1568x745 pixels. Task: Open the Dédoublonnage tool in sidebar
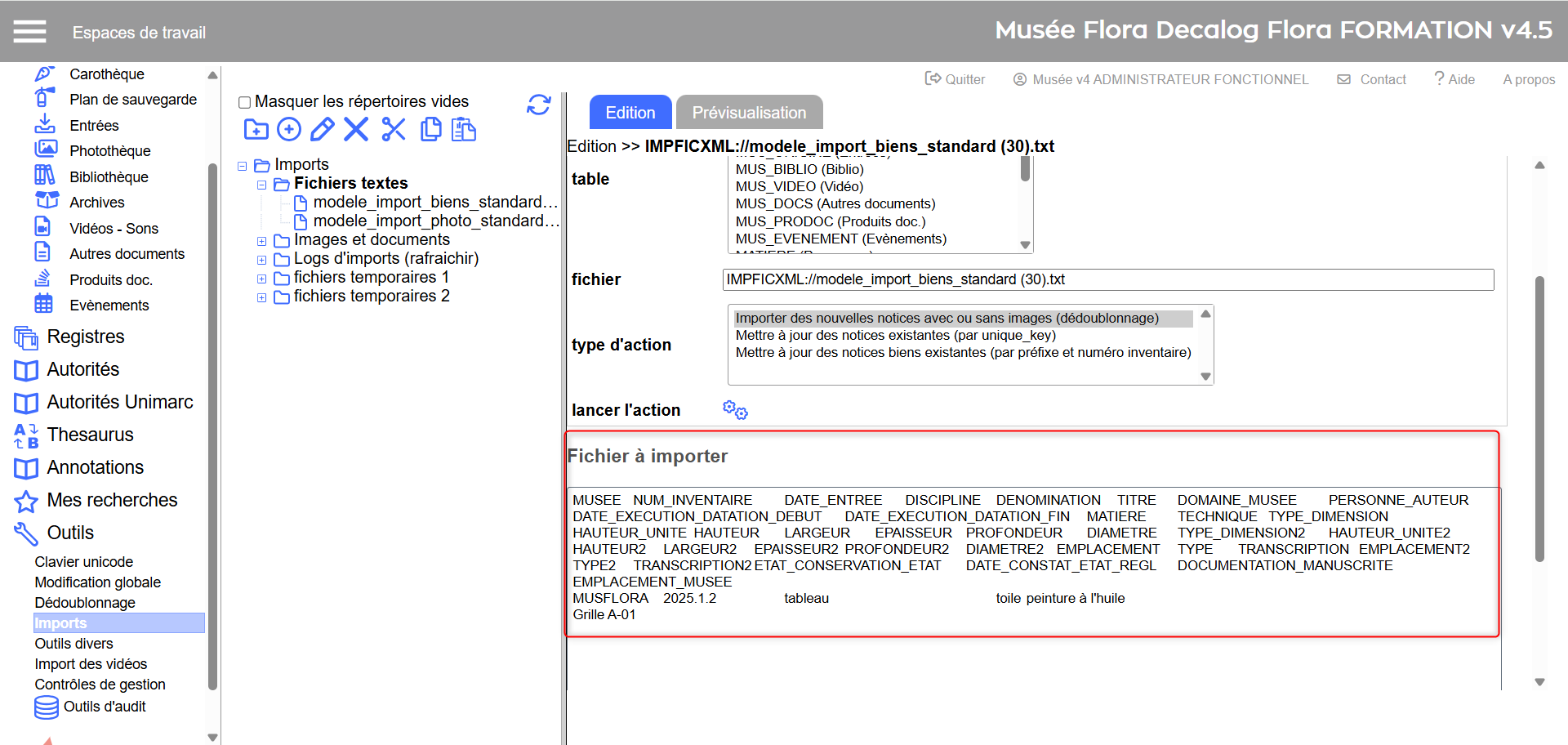click(85, 603)
